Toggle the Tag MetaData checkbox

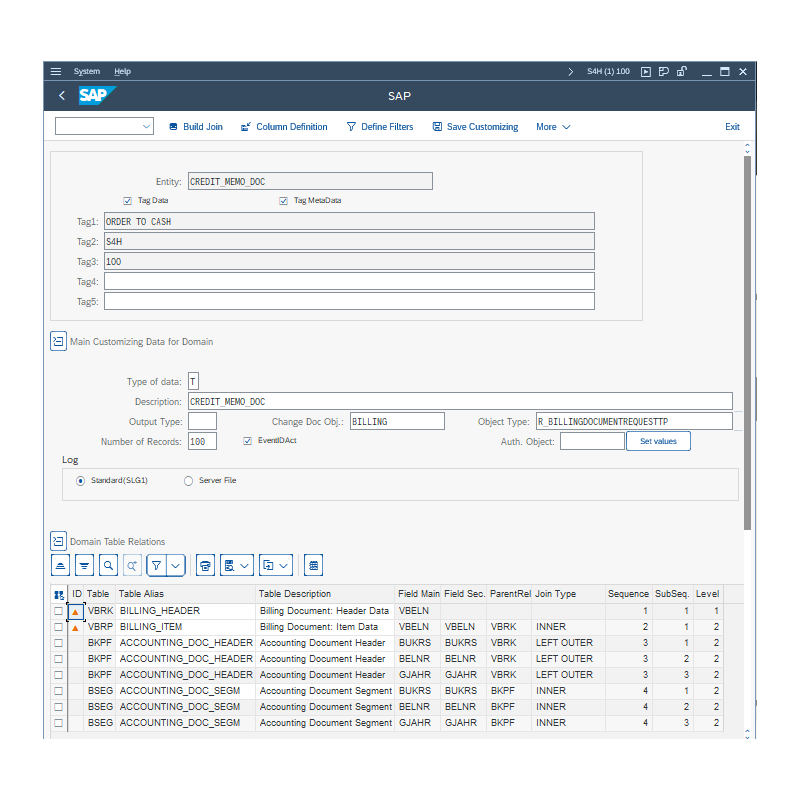click(283, 201)
